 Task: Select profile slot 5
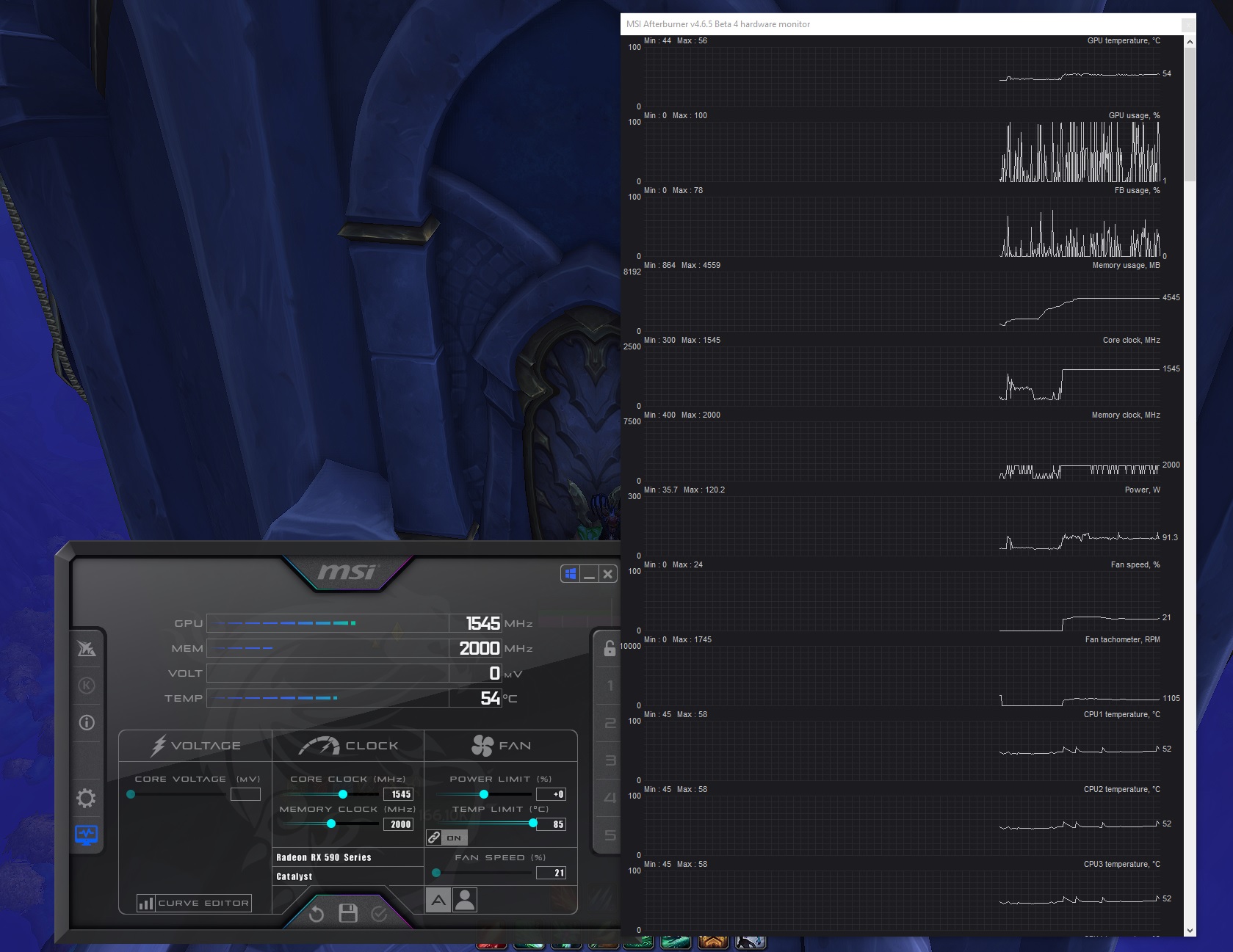(x=610, y=835)
